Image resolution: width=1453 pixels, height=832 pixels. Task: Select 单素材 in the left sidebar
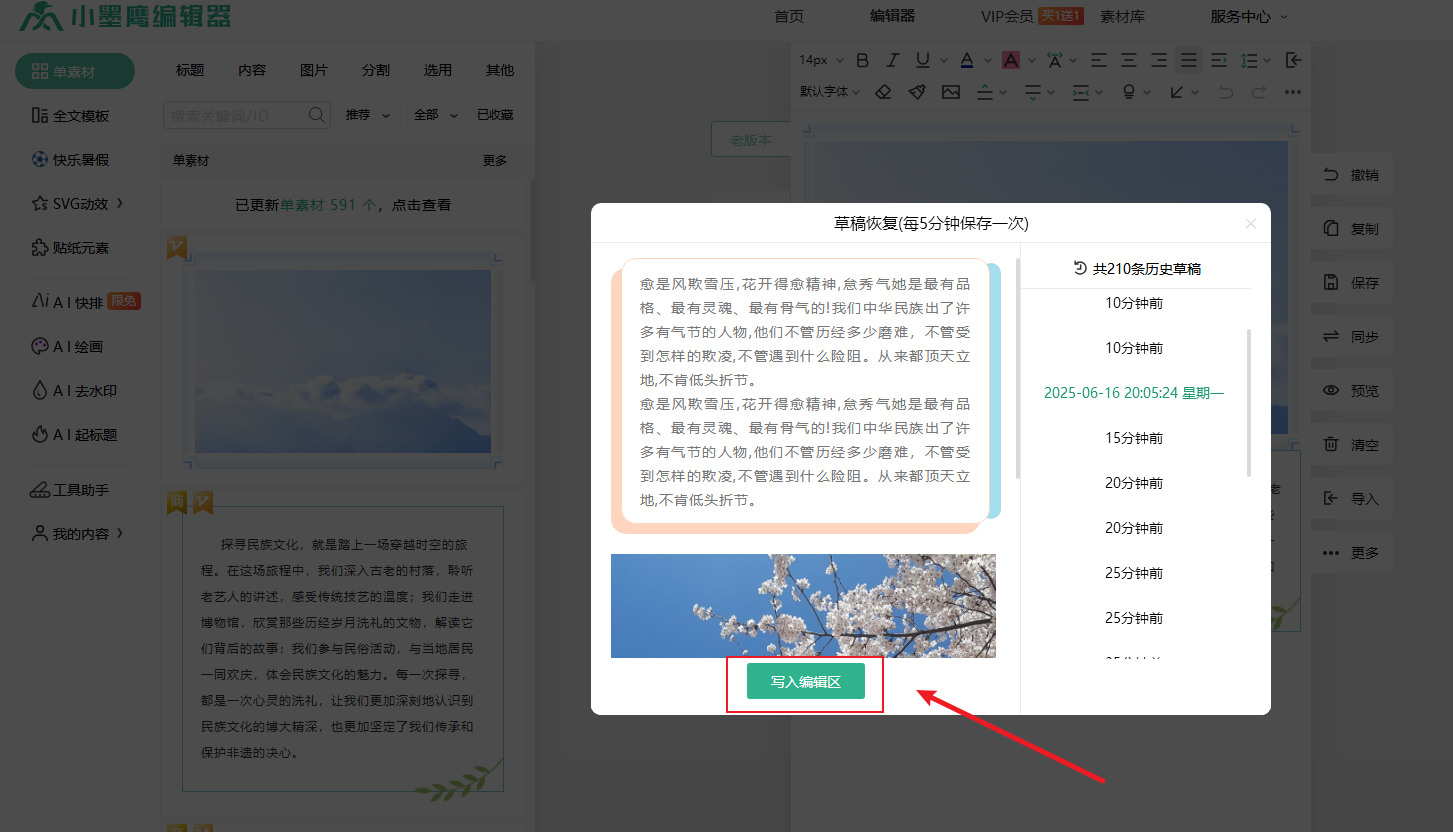(75, 71)
